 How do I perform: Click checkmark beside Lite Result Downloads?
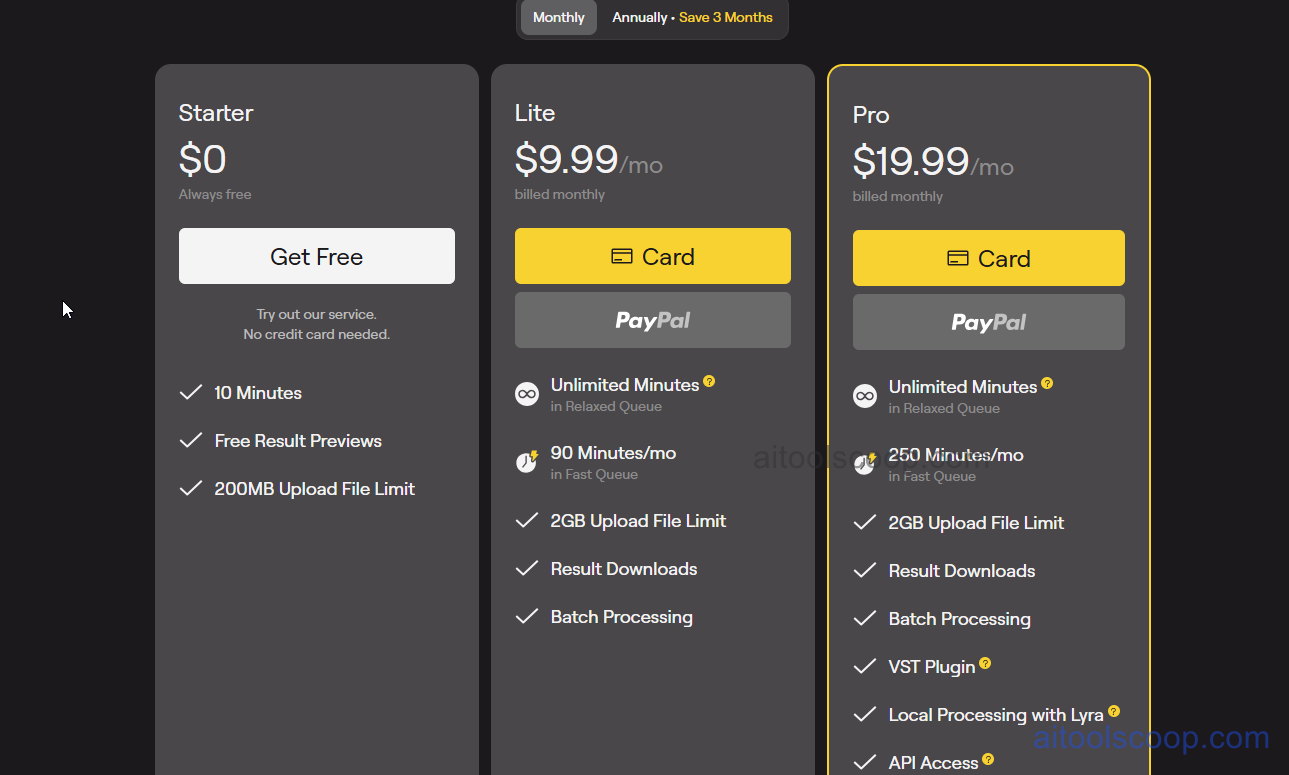527,569
